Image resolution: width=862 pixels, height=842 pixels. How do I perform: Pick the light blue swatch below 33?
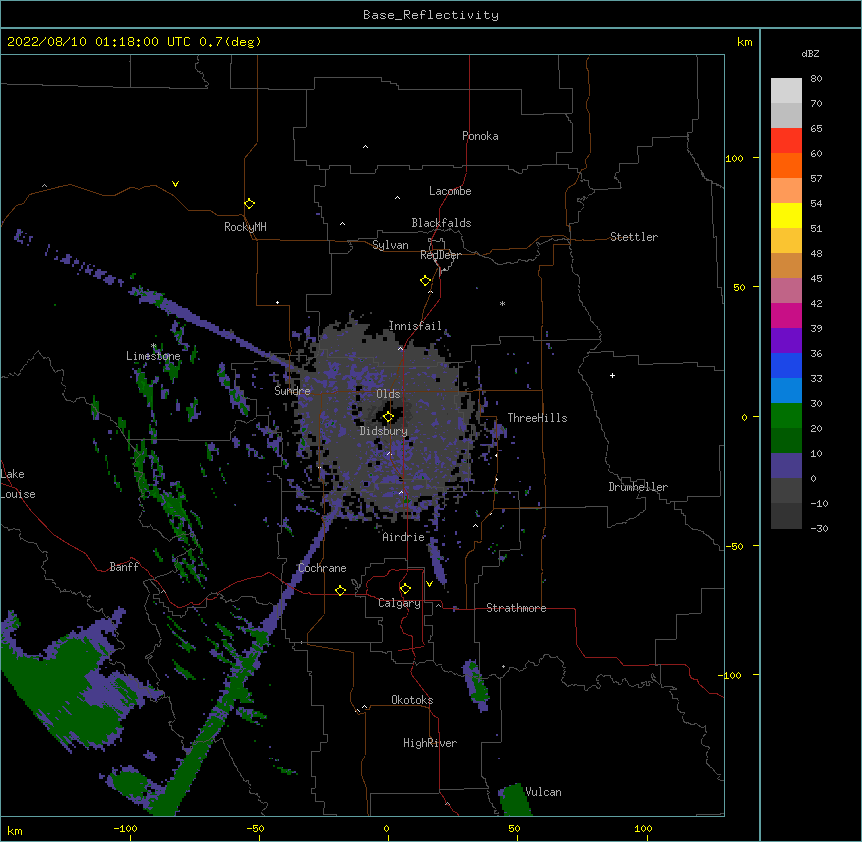click(786, 391)
